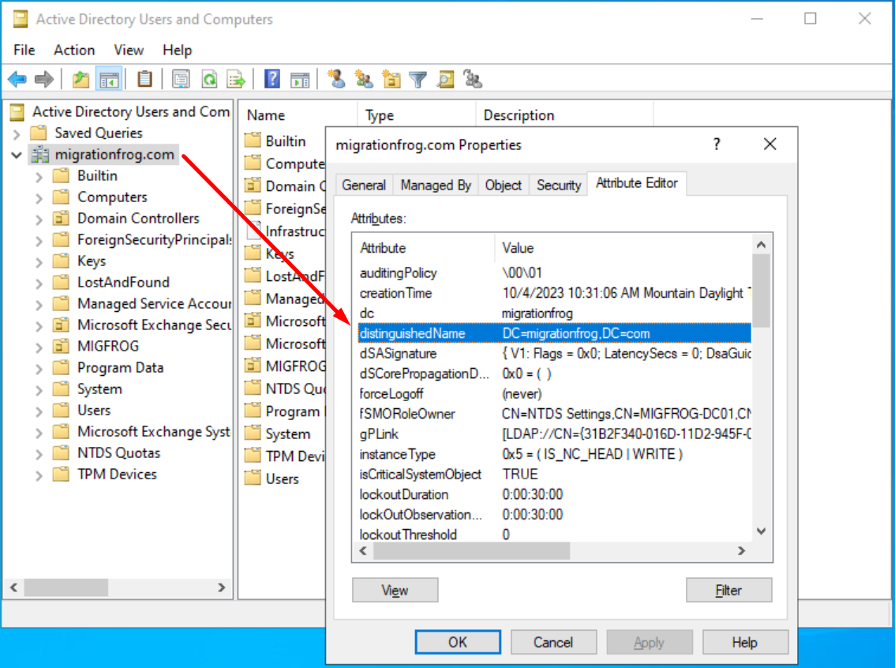Click the View button in Attribute Editor

pyautogui.click(x=394, y=590)
